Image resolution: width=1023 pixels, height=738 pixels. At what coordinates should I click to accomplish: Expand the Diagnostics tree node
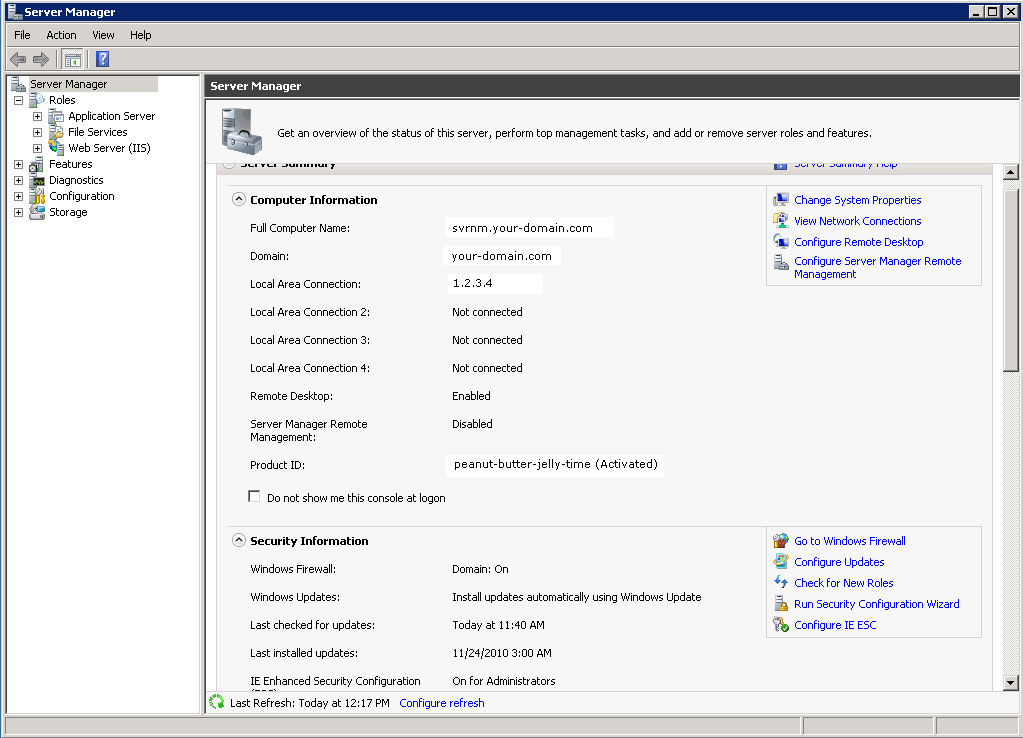point(18,180)
